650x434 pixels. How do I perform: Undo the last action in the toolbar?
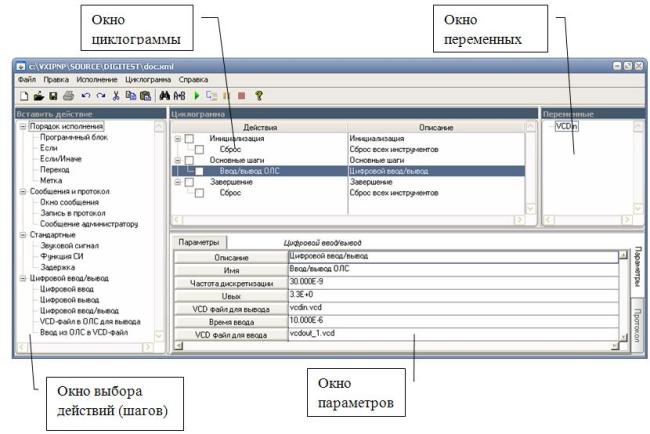[86, 96]
